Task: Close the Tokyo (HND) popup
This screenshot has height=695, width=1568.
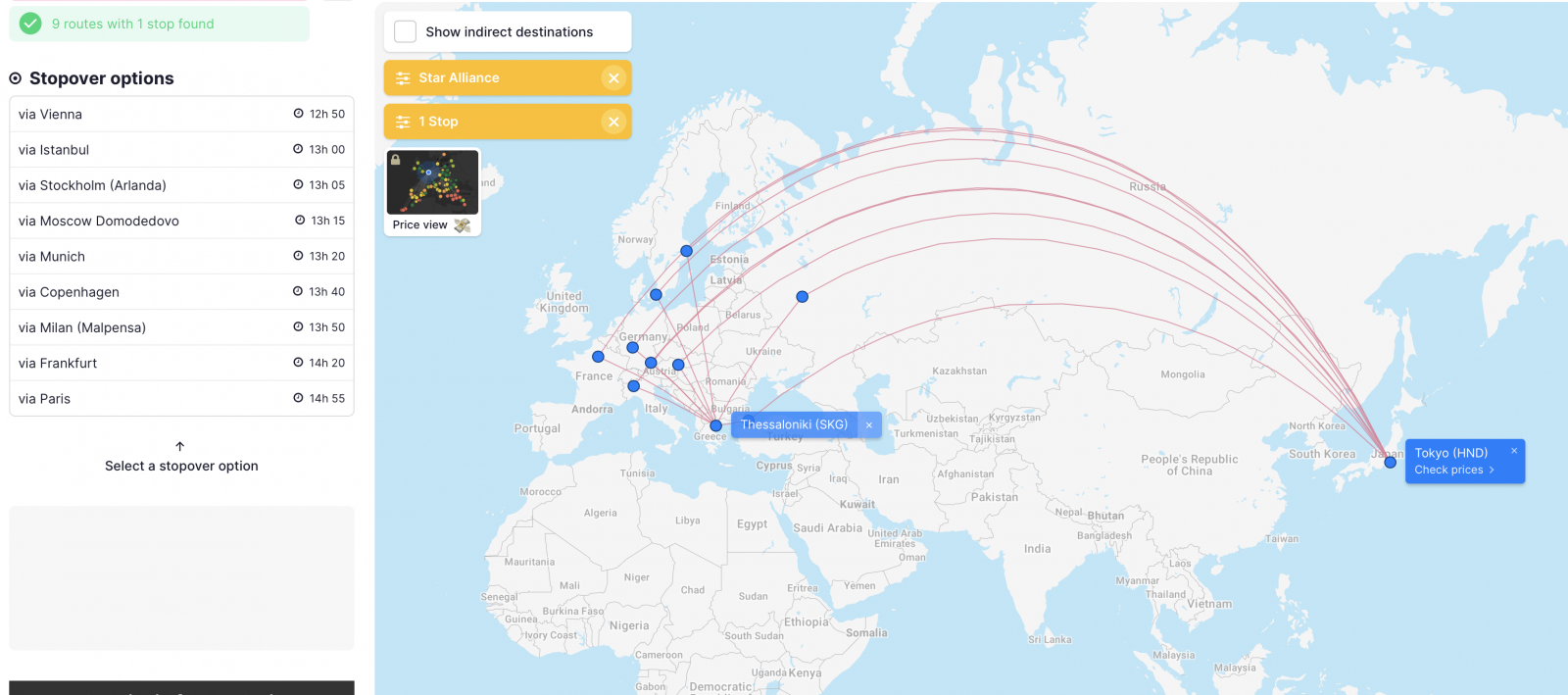Action: click(x=1513, y=451)
